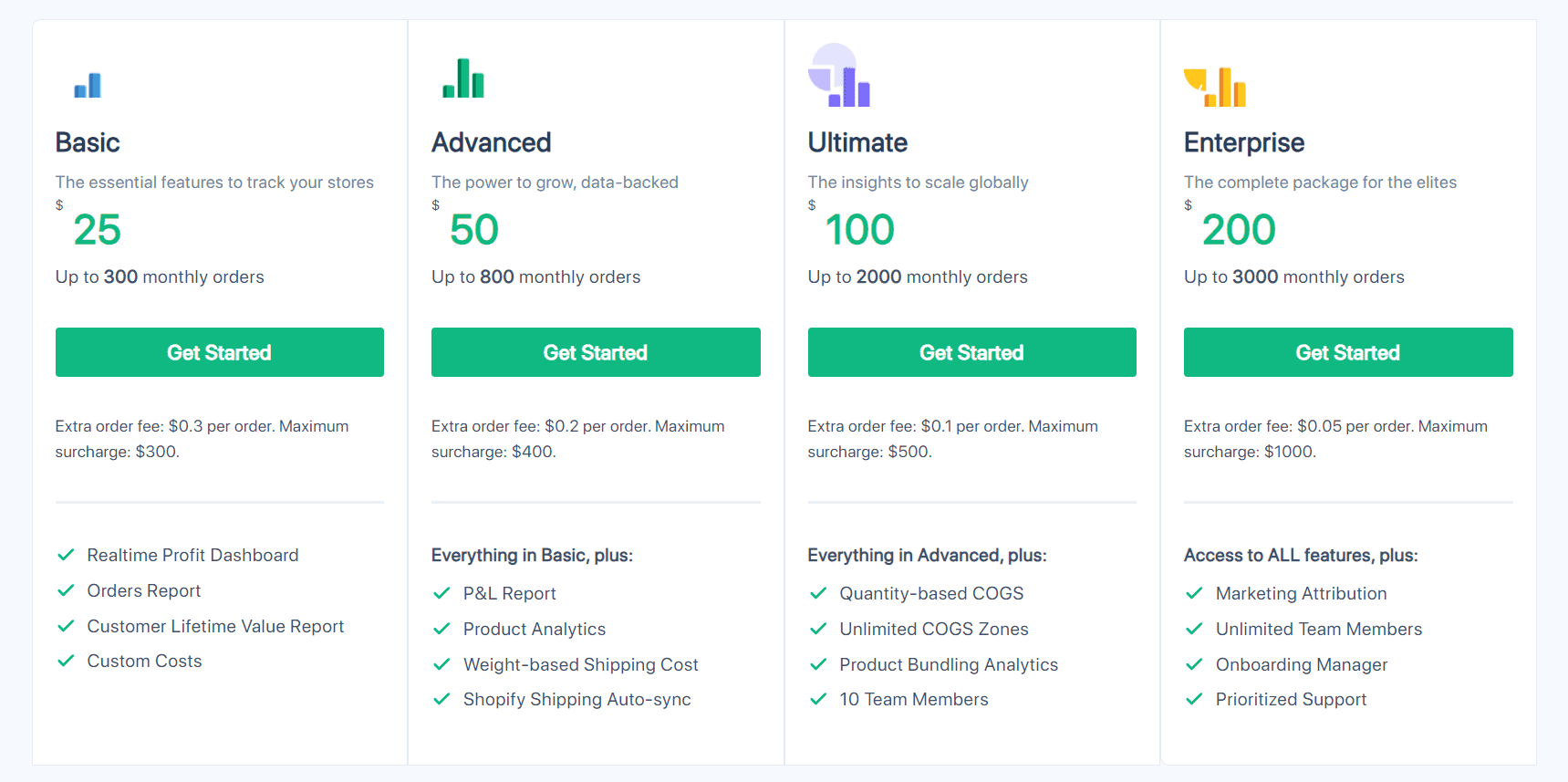Select the Product Bundling Analytics feature

(949, 664)
